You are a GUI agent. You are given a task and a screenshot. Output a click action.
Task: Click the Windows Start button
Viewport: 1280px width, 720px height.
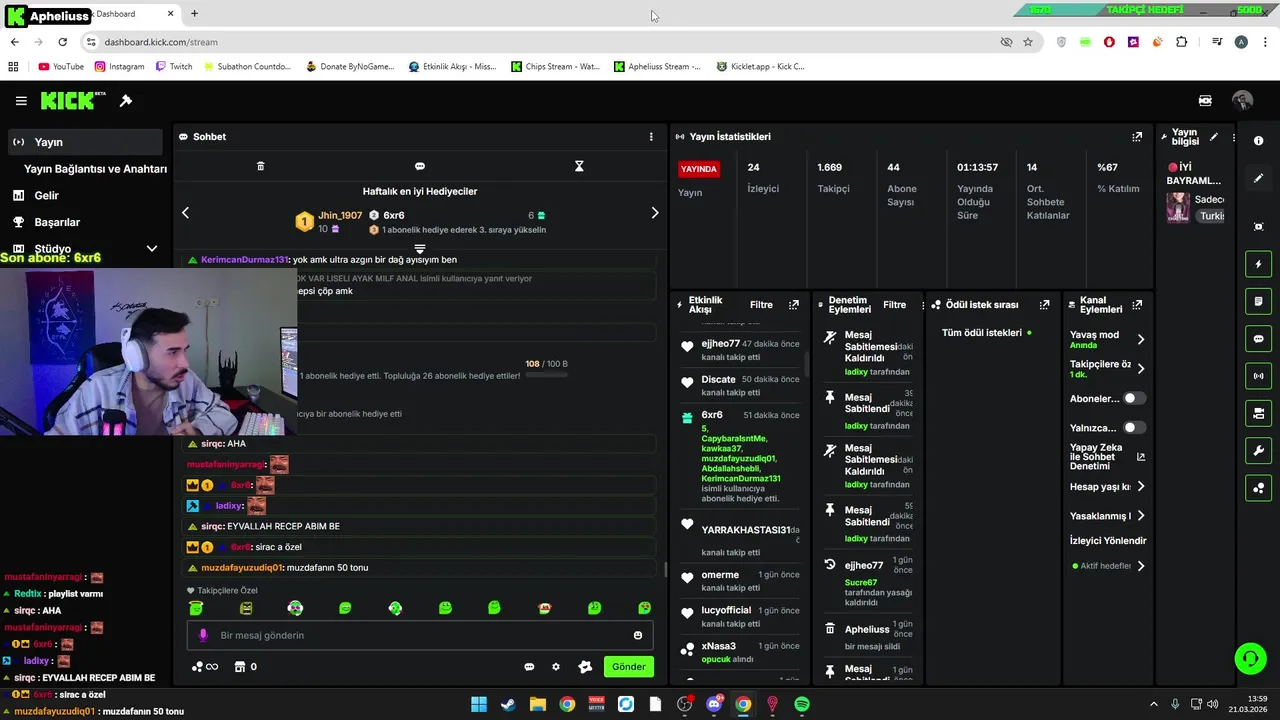479,704
